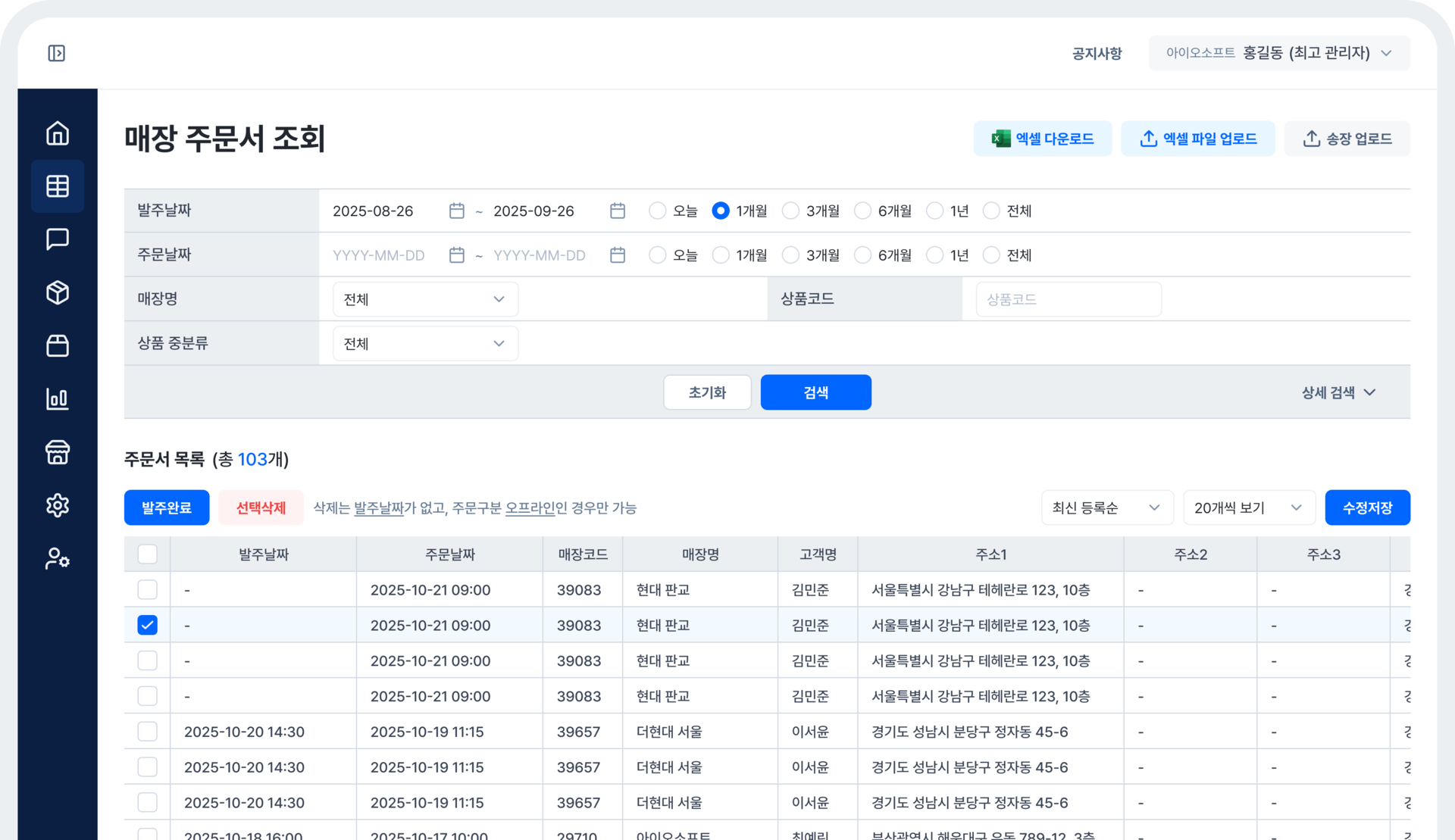
Task: Check the select-all header checkbox
Action: click(148, 554)
